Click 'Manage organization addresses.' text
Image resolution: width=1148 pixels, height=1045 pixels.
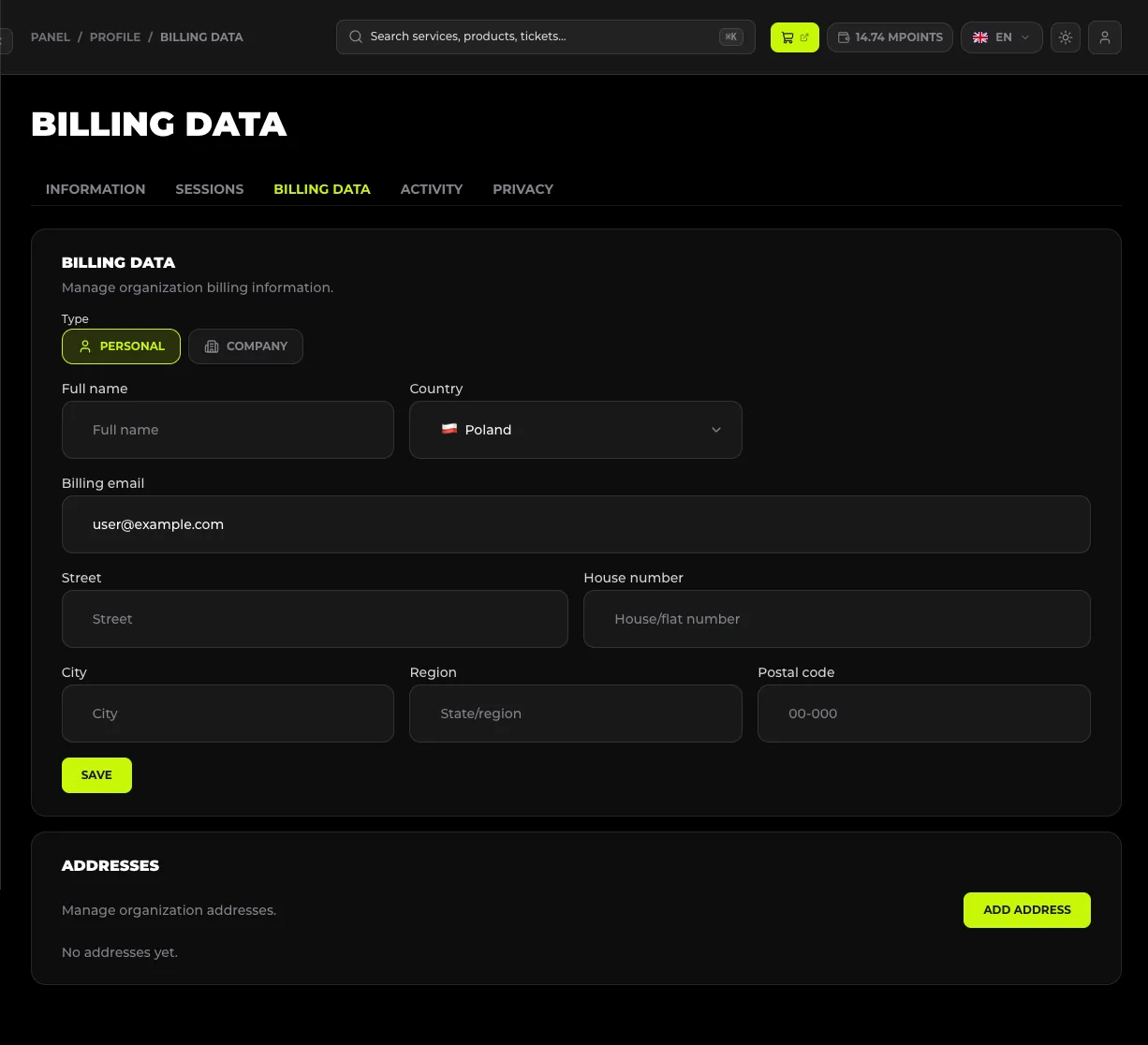[169, 910]
